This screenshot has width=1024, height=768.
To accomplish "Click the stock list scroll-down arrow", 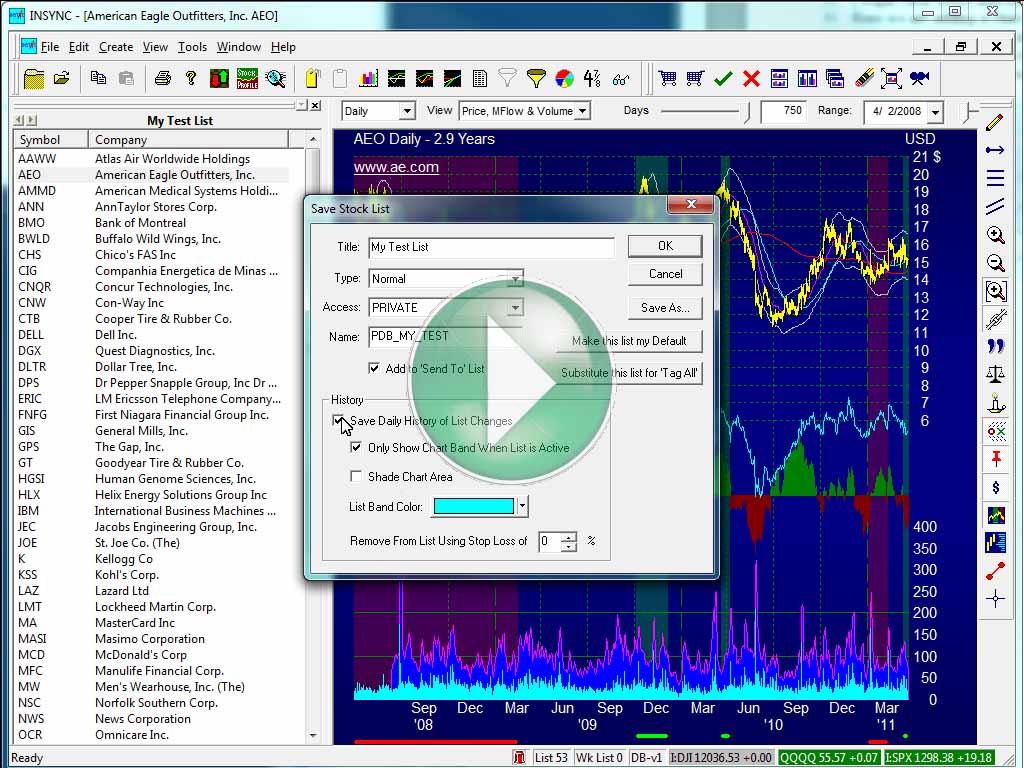I will click(x=313, y=735).
